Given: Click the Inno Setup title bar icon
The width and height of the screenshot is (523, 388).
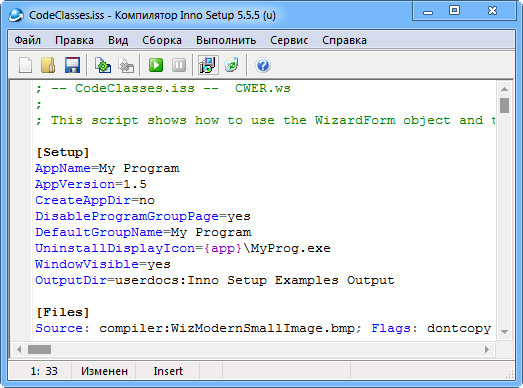Looking at the screenshot, I should pyautogui.click(x=16, y=15).
